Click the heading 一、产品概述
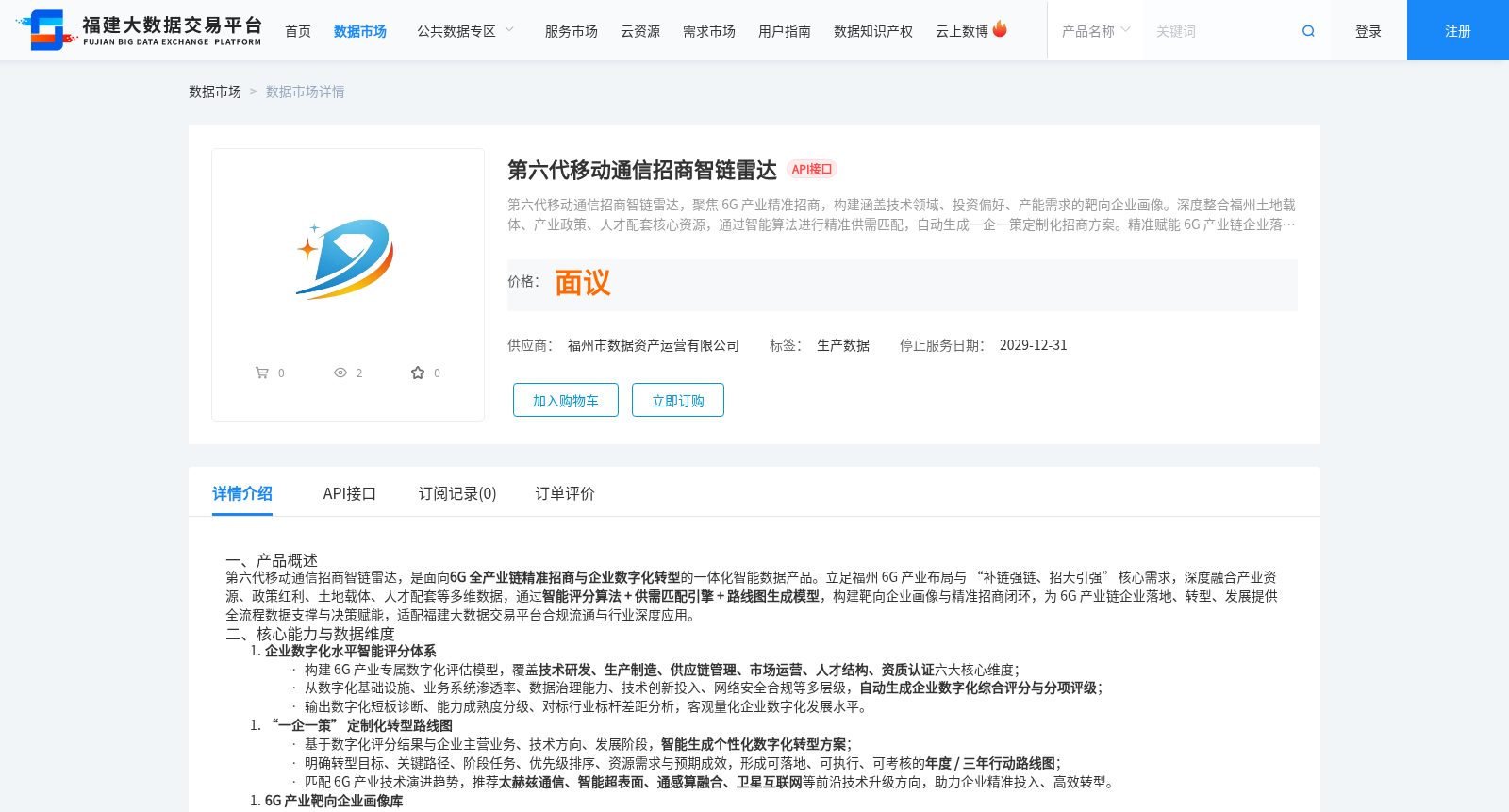 (272, 560)
